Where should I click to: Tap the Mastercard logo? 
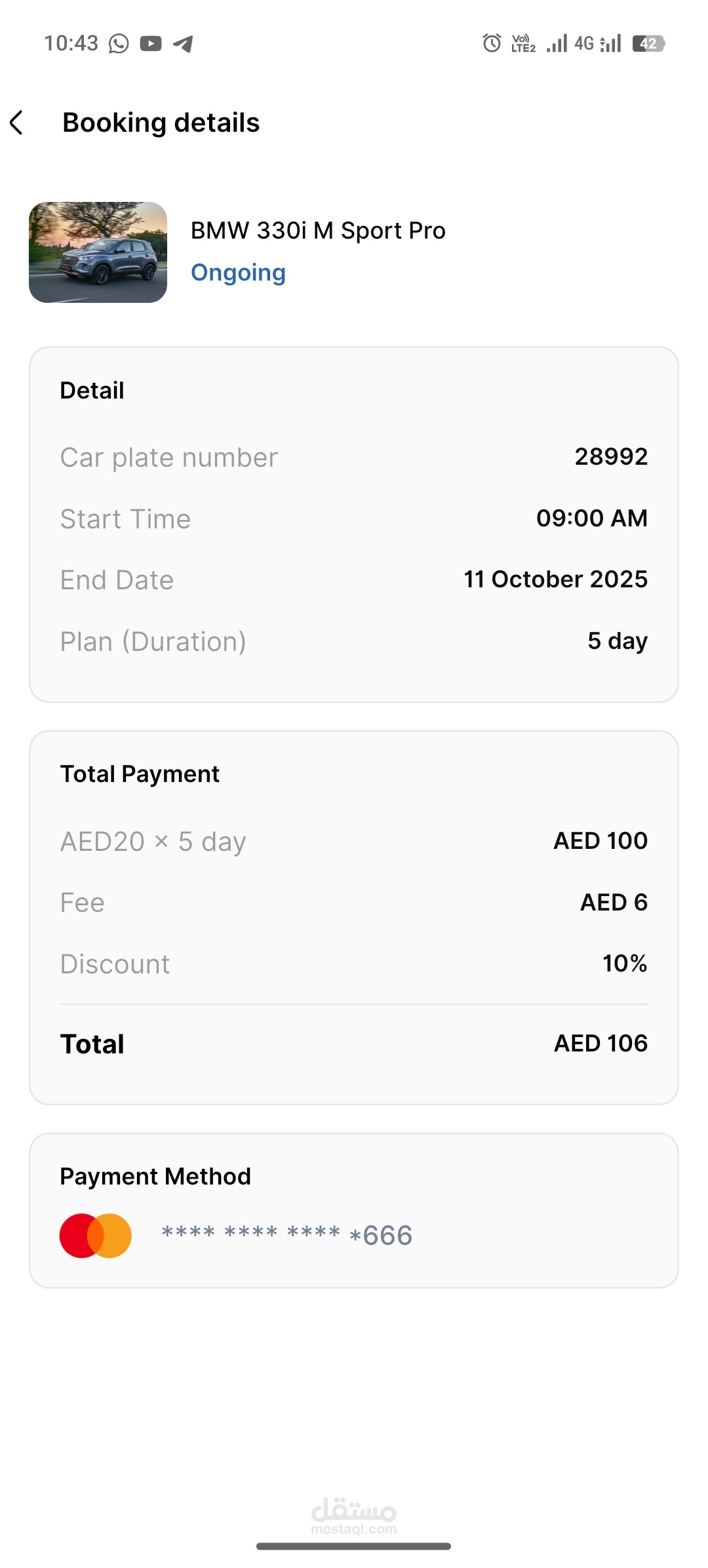96,1236
